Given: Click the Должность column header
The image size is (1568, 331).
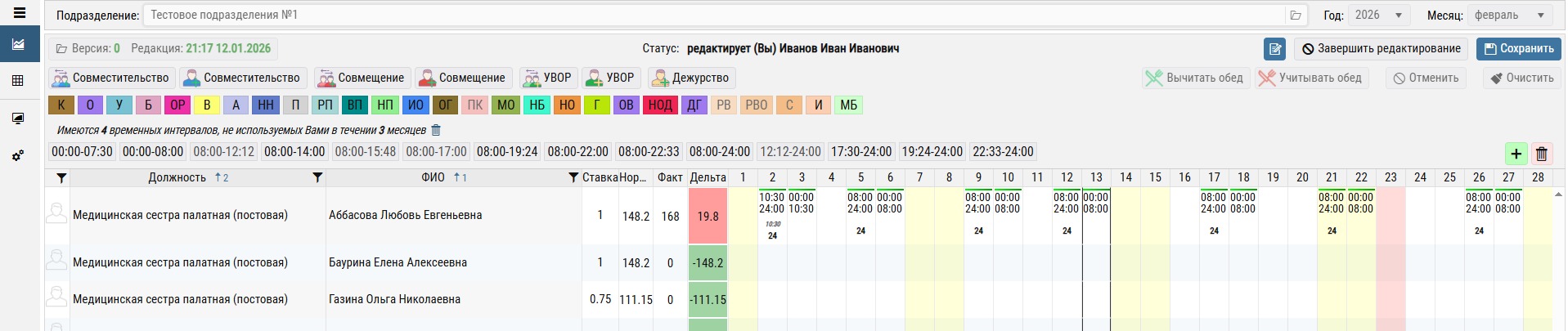Looking at the screenshot, I should tap(177, 177).
